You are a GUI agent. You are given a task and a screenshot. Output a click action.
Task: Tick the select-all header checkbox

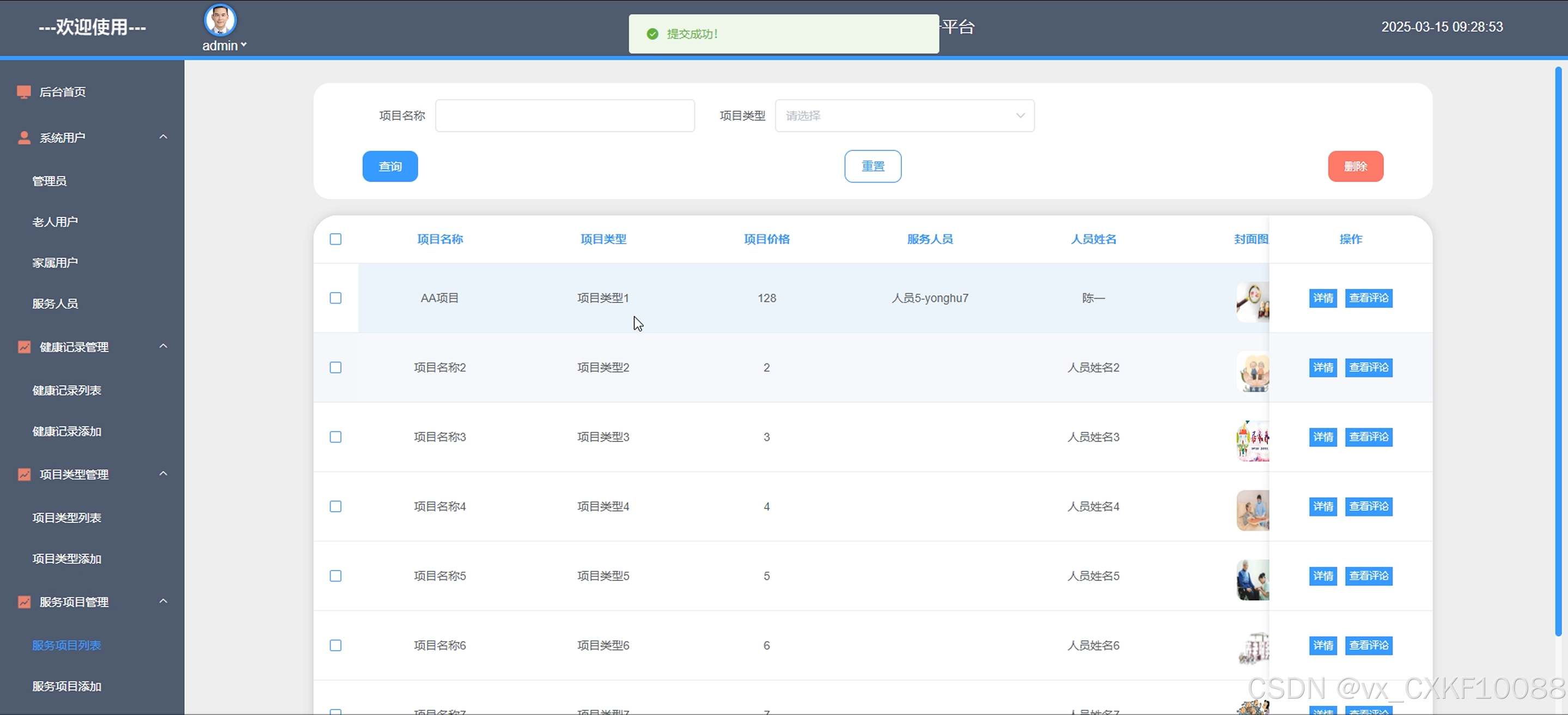tap(335, 239)
